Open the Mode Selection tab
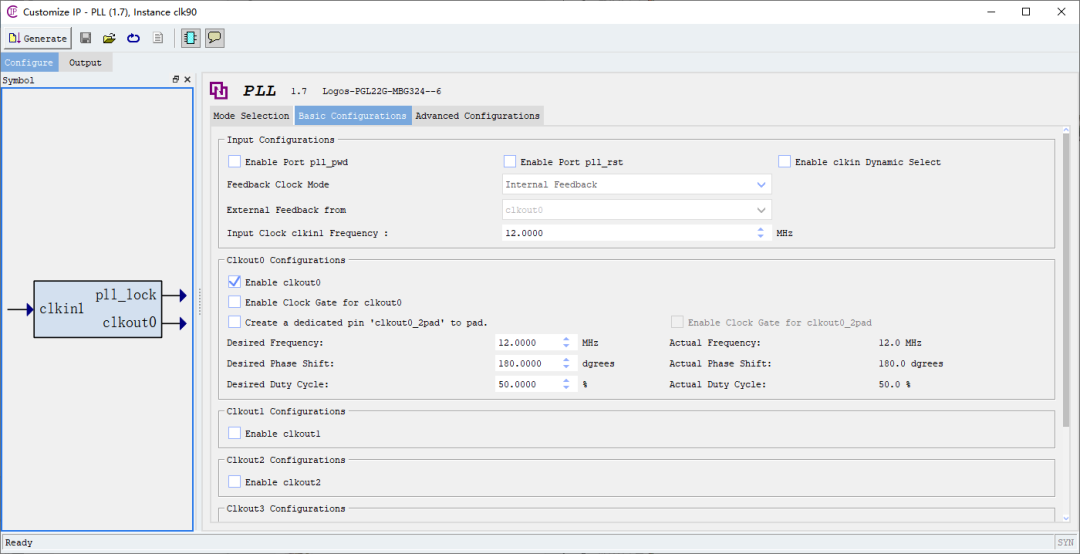The width and height of the screenshot is (1080, 554). 251,116
